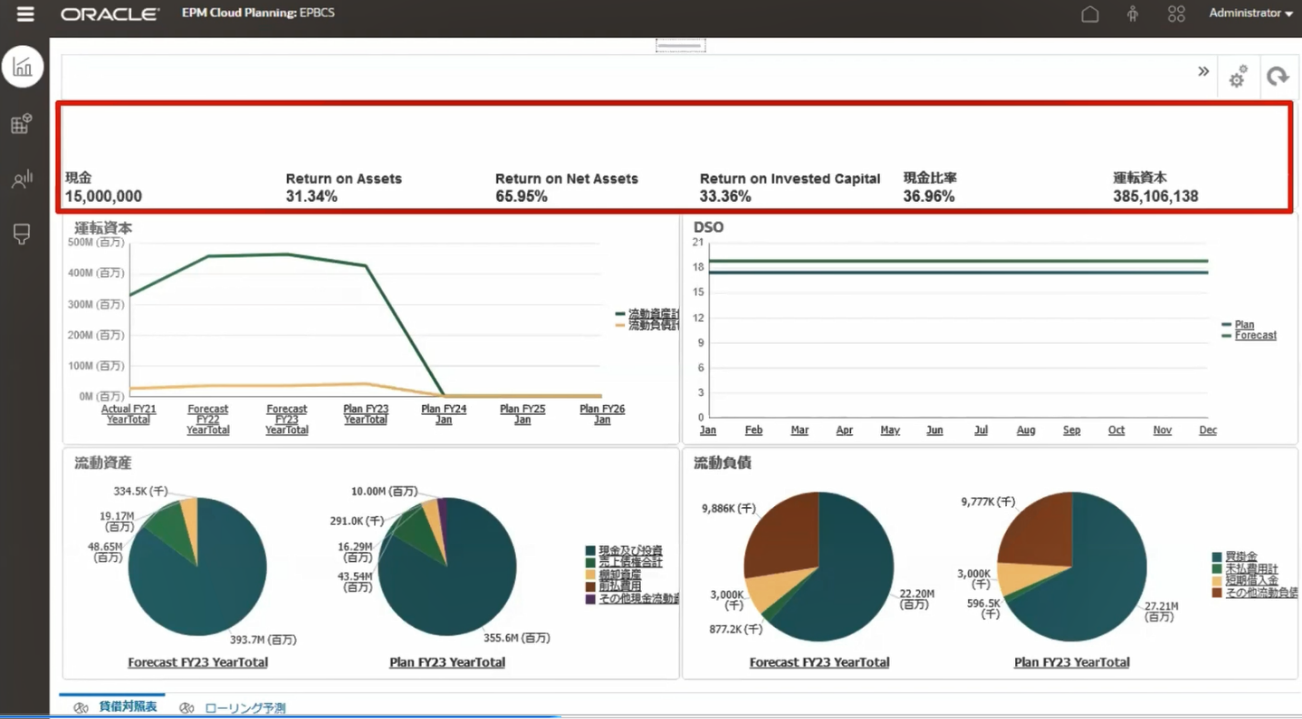Click the Jun label on DSO axis
The image size is (1302, 719).
click(x=934, y=430)
